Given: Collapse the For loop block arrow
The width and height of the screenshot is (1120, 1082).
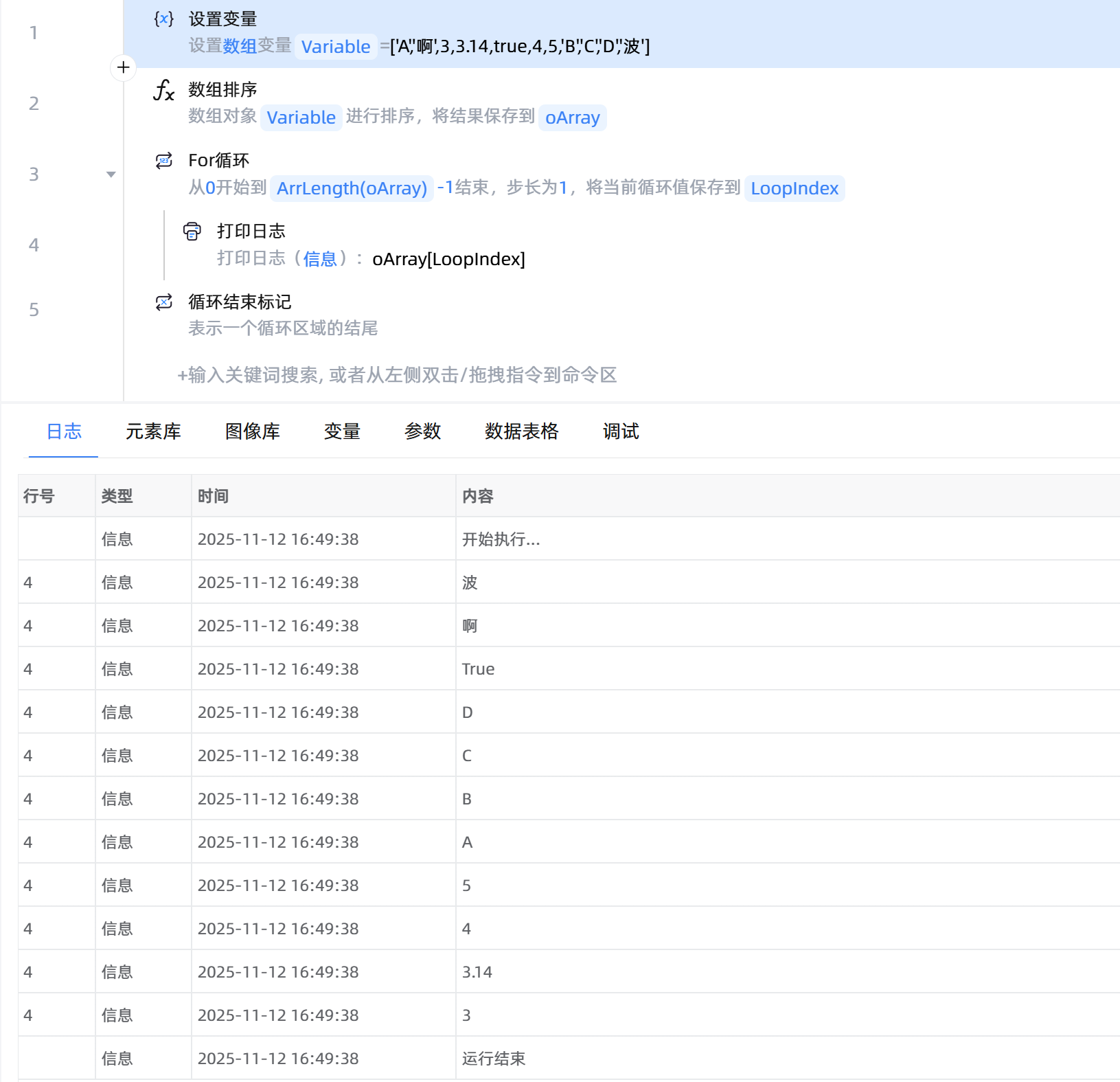Looking at the screenshot, I should [x=111, y=174].
